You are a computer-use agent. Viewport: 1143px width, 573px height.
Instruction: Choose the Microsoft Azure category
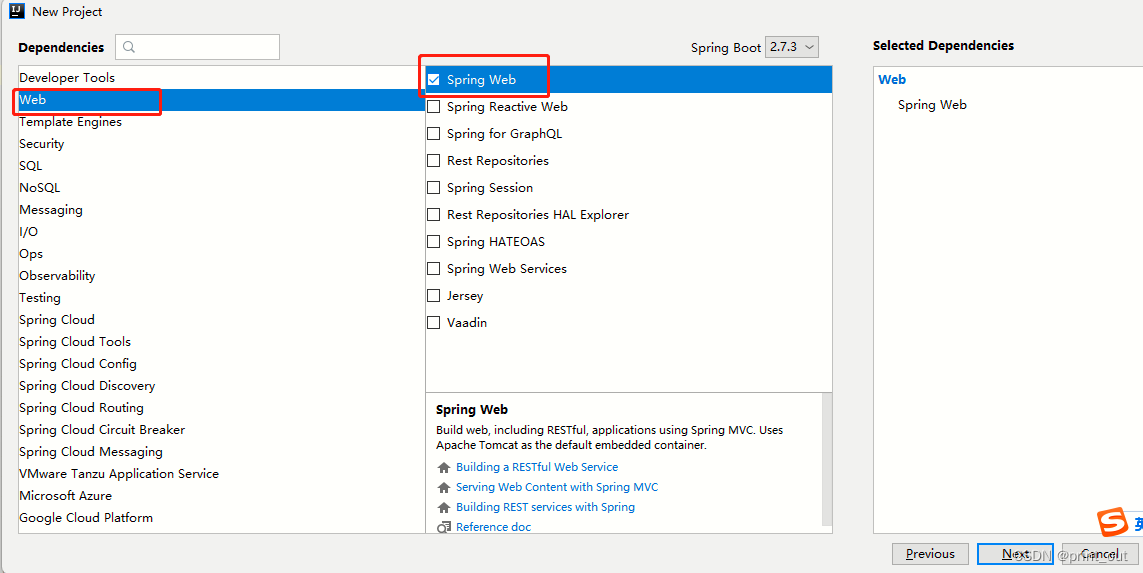[x=222, y=495]
